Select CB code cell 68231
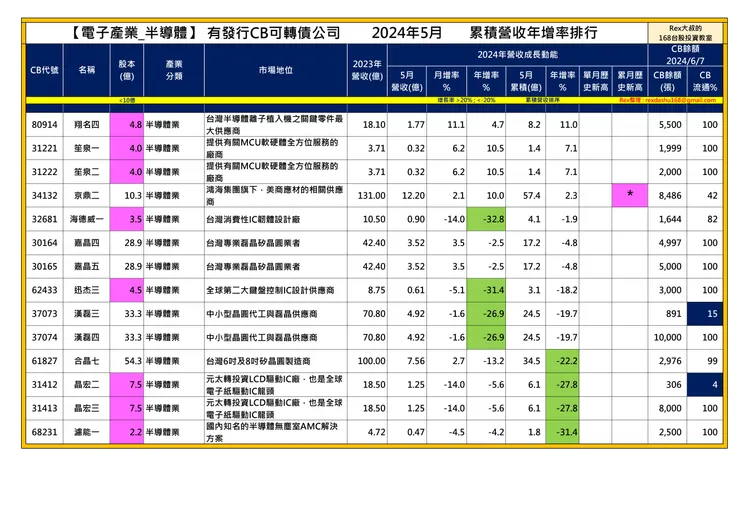Screen dimensions: 740x523 coord(44,431)
